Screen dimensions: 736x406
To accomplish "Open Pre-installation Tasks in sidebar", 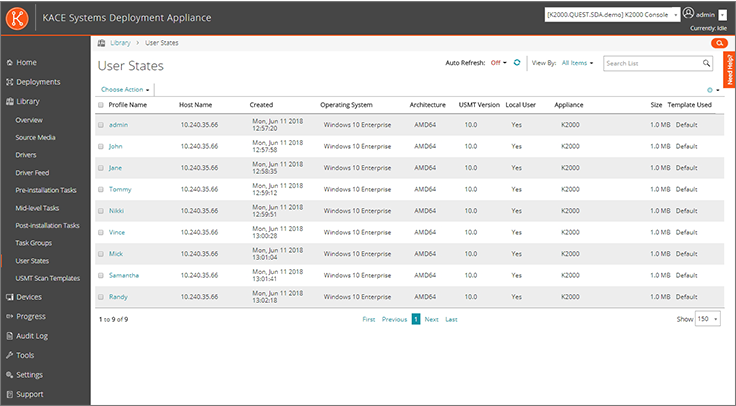I will point(46,190).
